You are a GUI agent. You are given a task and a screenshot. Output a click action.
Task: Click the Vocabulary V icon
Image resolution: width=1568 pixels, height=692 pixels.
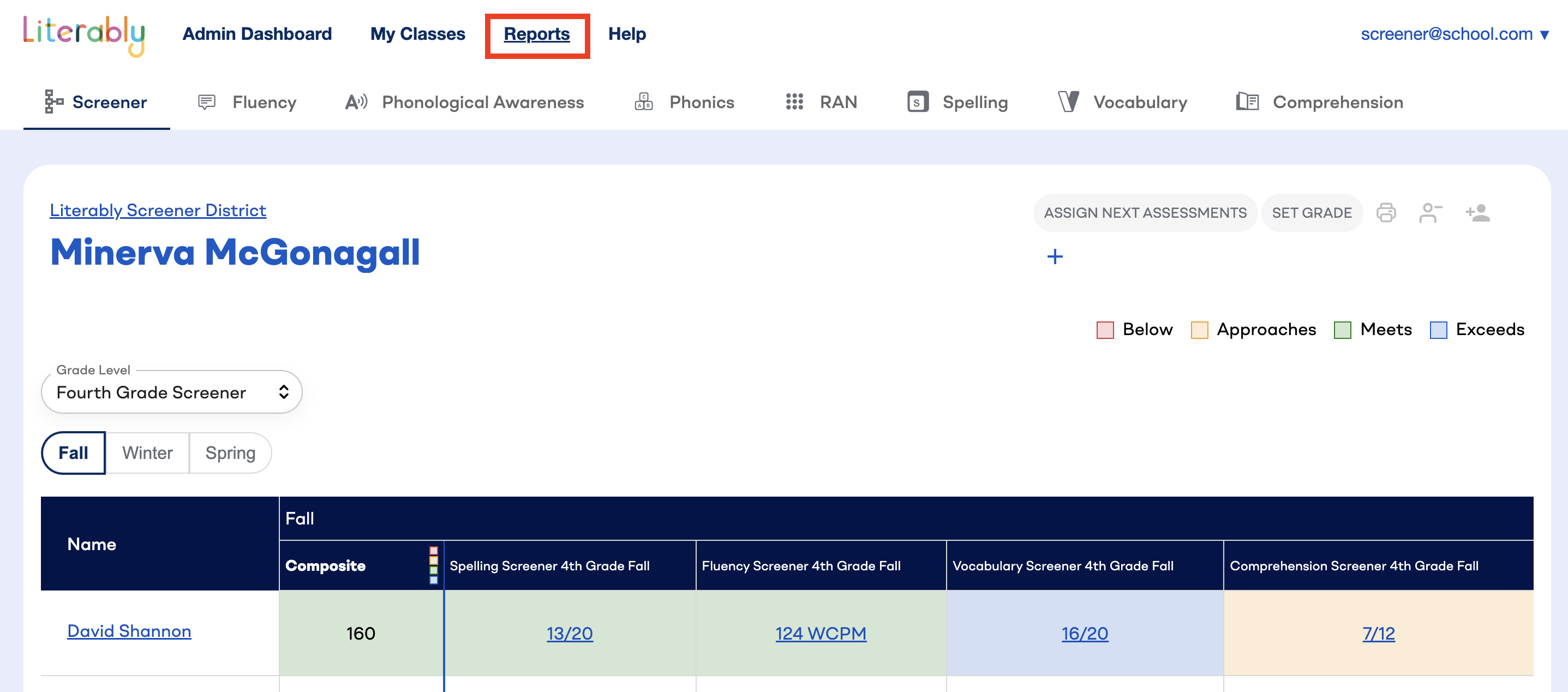[x=1068, y=102]
